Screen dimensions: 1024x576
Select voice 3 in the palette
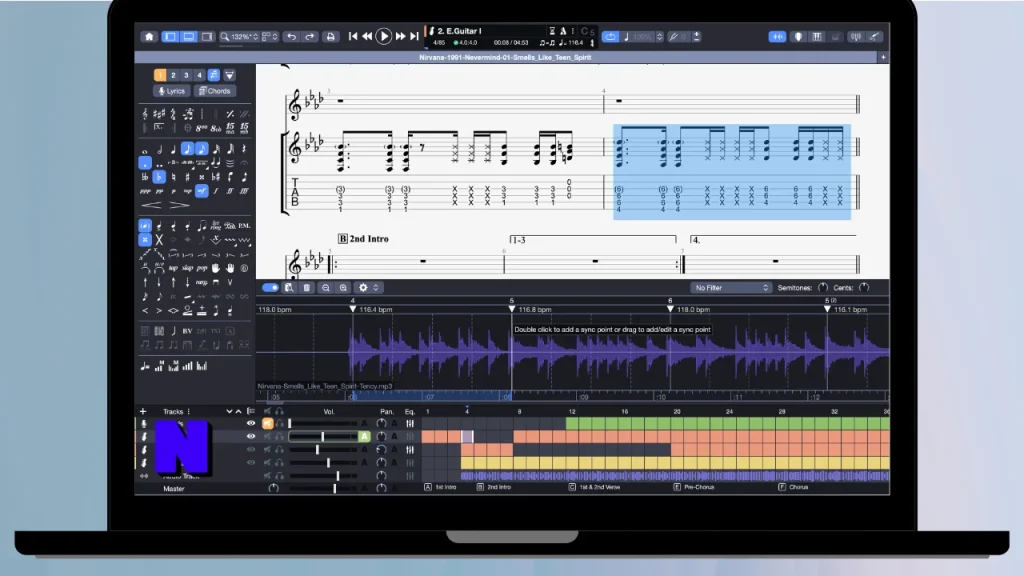coord(186,75)
